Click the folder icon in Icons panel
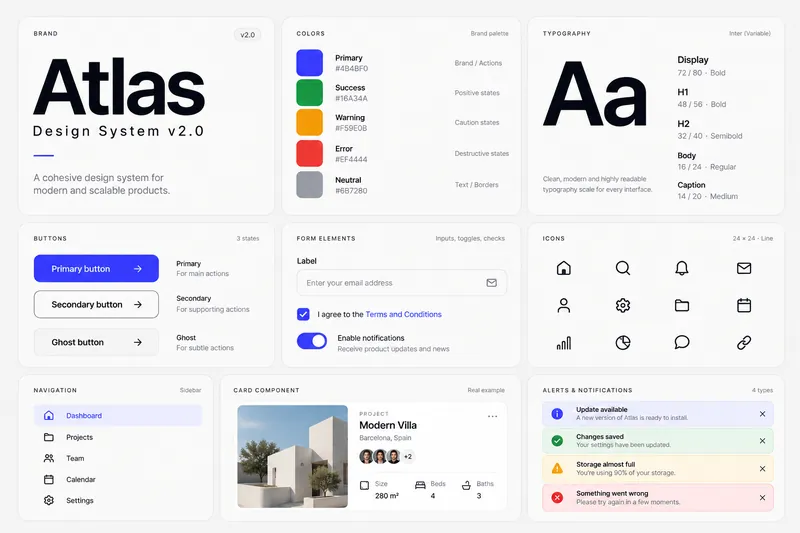This screenshot has height=533, width=800. [x=682, y=305]
